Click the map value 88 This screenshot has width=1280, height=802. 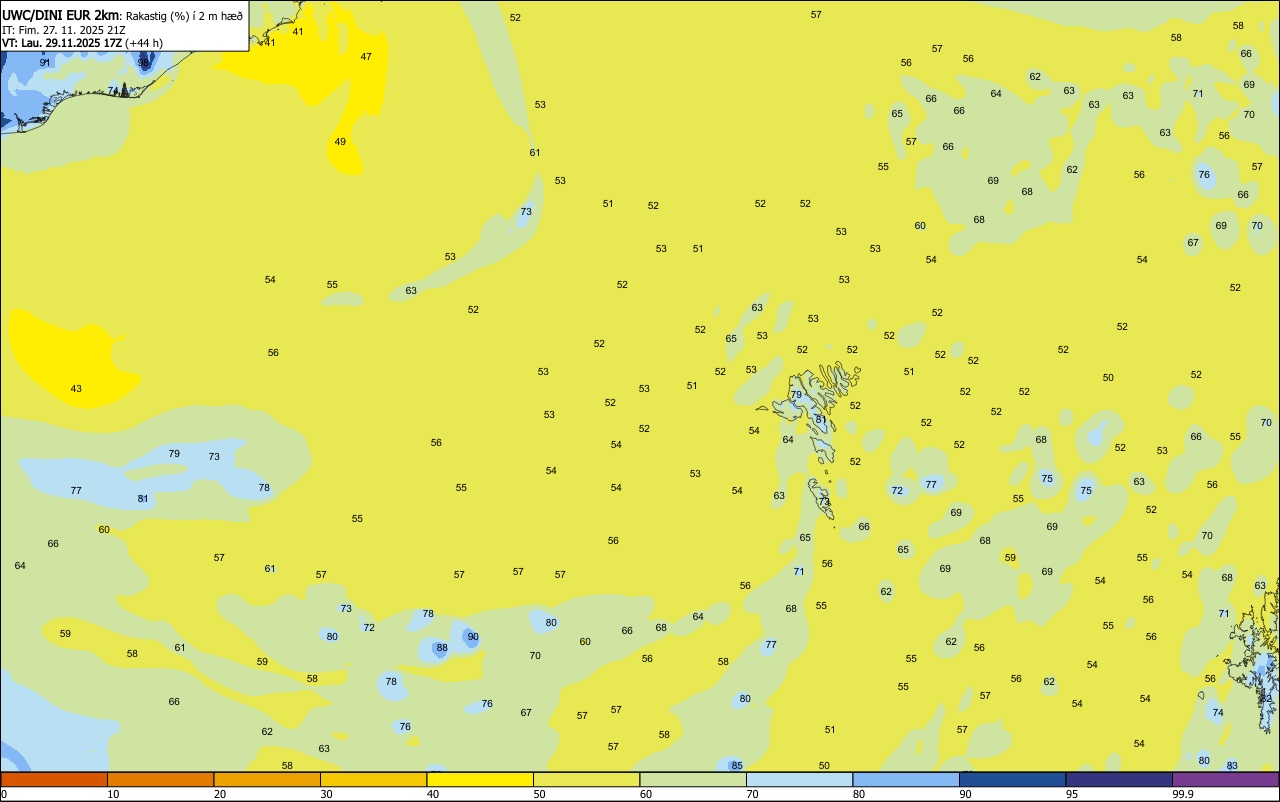pos(442,648)
